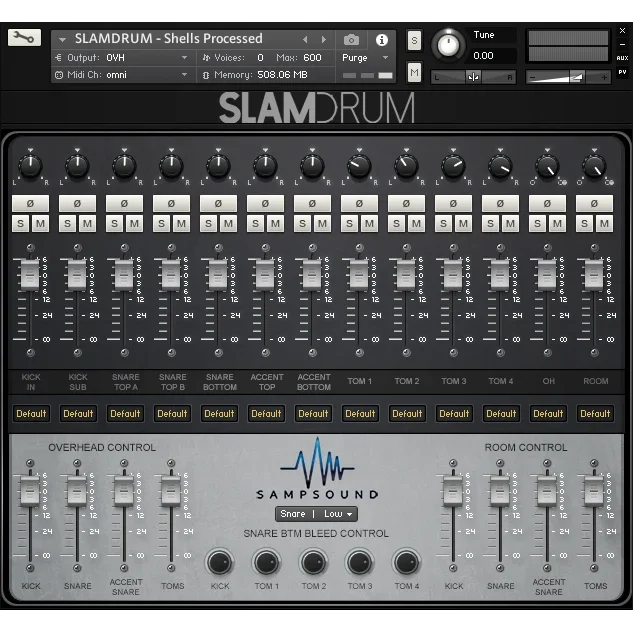
Task: Solo the Kick In channel
Action: (x=21, y=223)
